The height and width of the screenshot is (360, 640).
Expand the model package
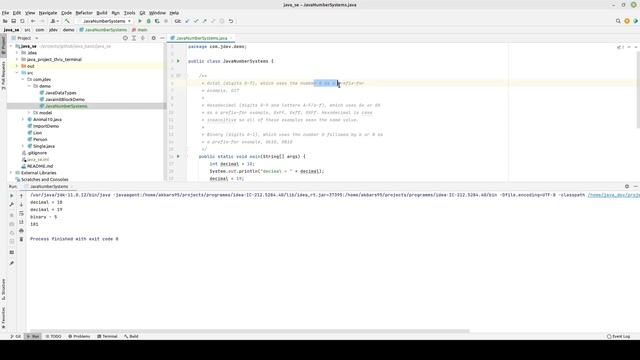29,113
